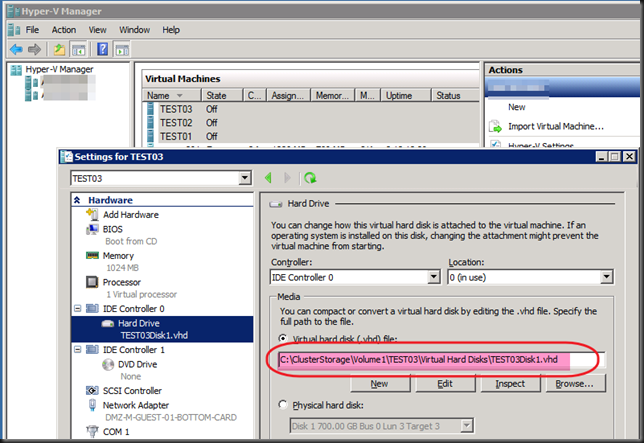Collapse the IDE Controller 1 tree node

coord(78,349)
